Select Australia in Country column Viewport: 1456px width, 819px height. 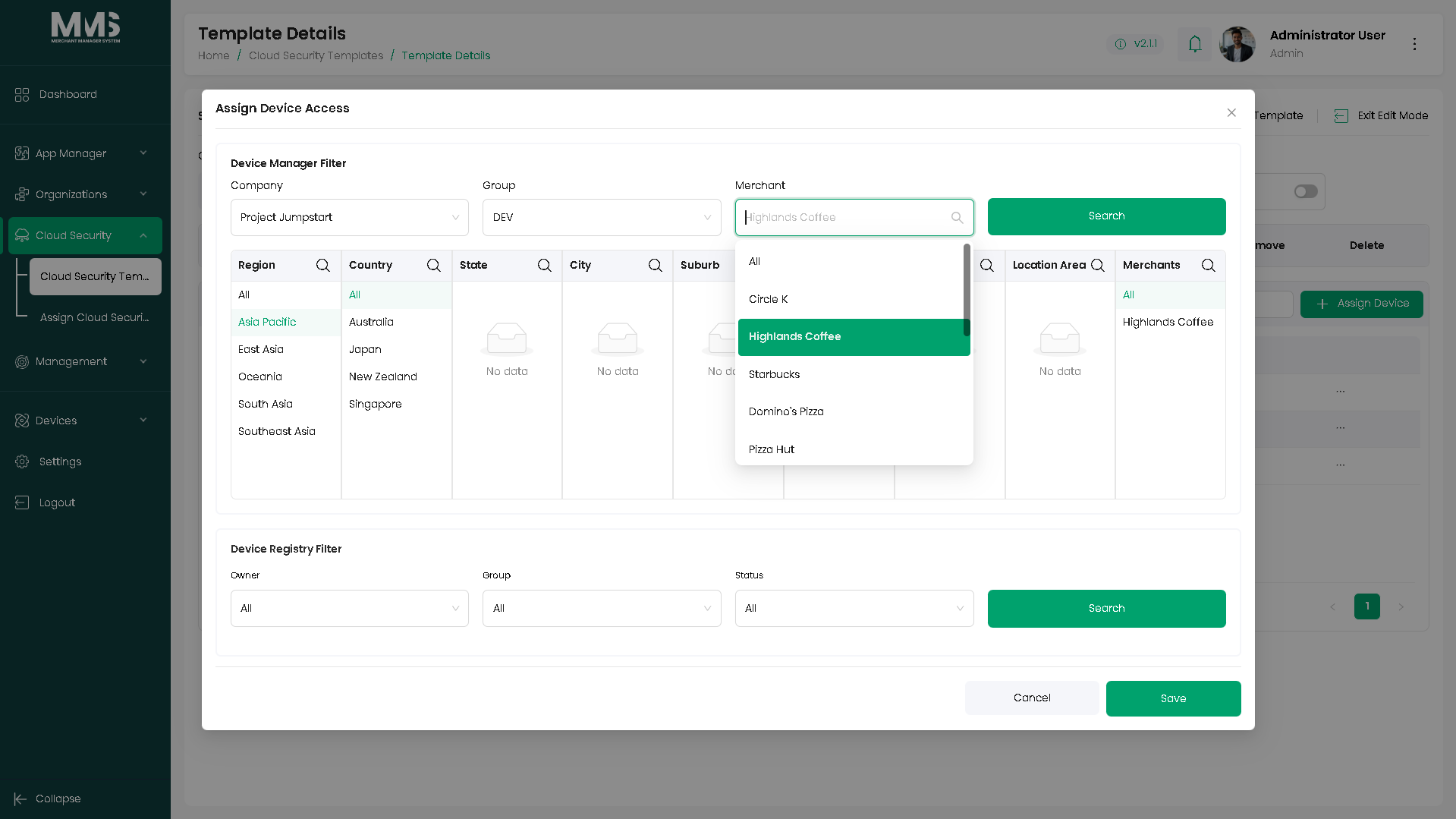pyautogui.click(x=397, y=323)
